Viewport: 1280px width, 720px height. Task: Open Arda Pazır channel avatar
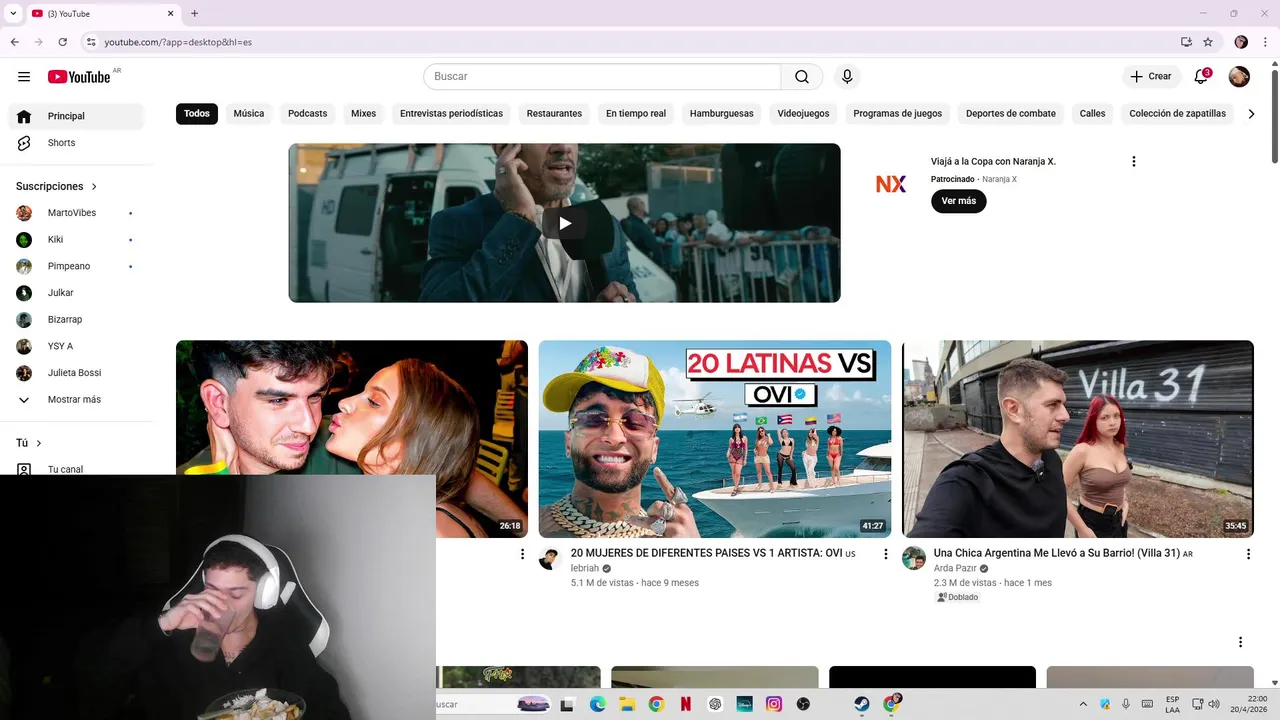click(x=914, y=558)
